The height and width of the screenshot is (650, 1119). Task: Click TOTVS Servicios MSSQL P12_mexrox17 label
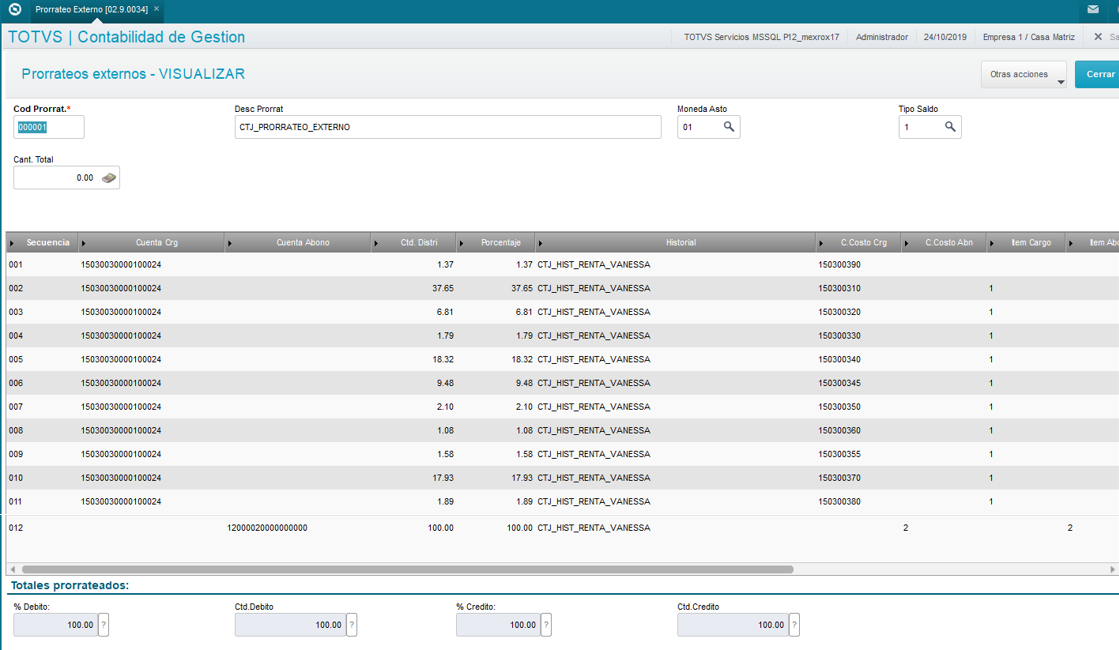(x=761, y=37)
